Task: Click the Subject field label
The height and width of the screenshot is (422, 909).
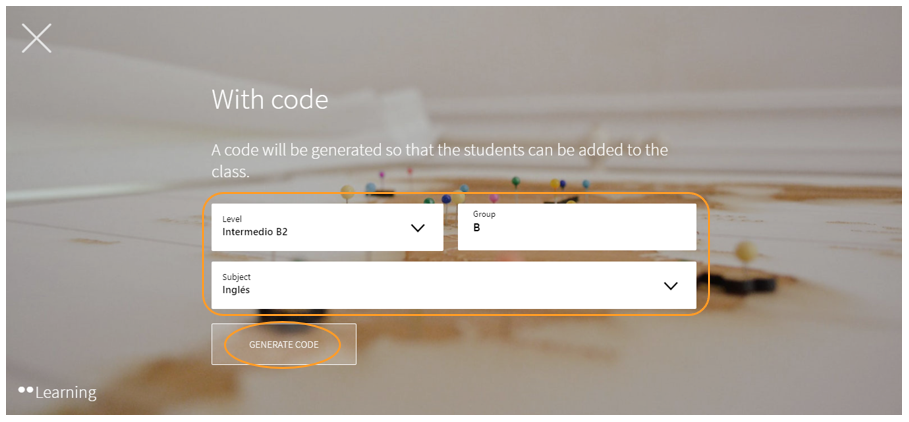Action: click(x=237, y=277)
